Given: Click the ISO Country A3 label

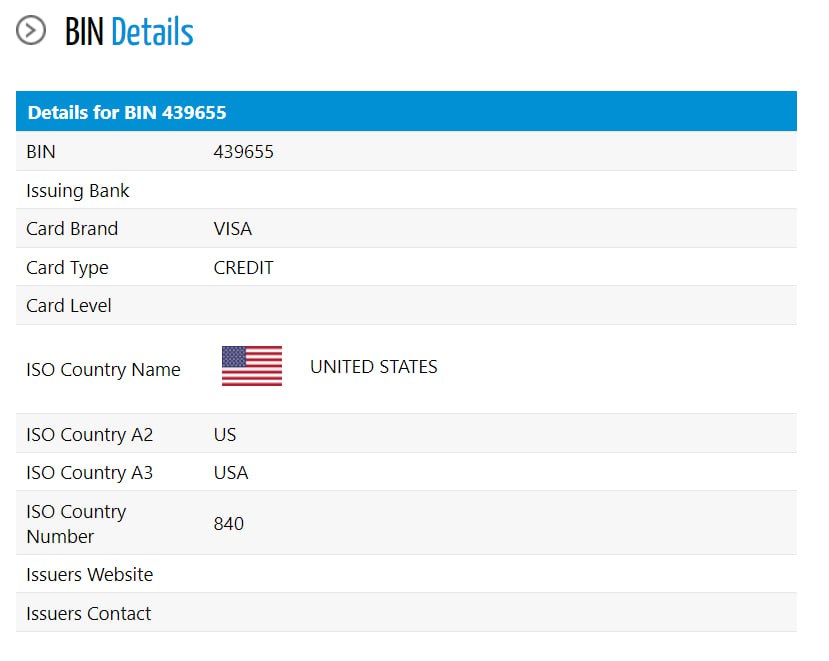Looking at the screenshot, I should click(x=90, y=473).
